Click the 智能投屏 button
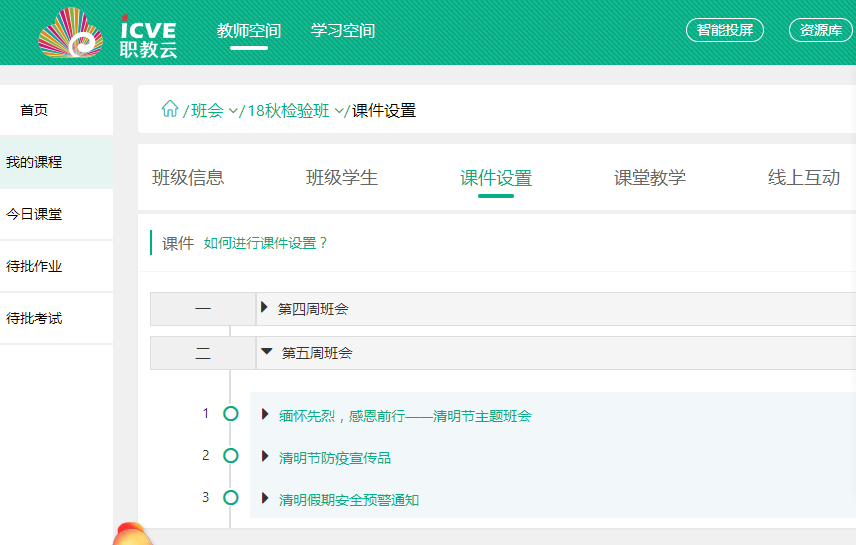This screenshot has height=545, width=856. pyautogui.click(x=725, y=30)
